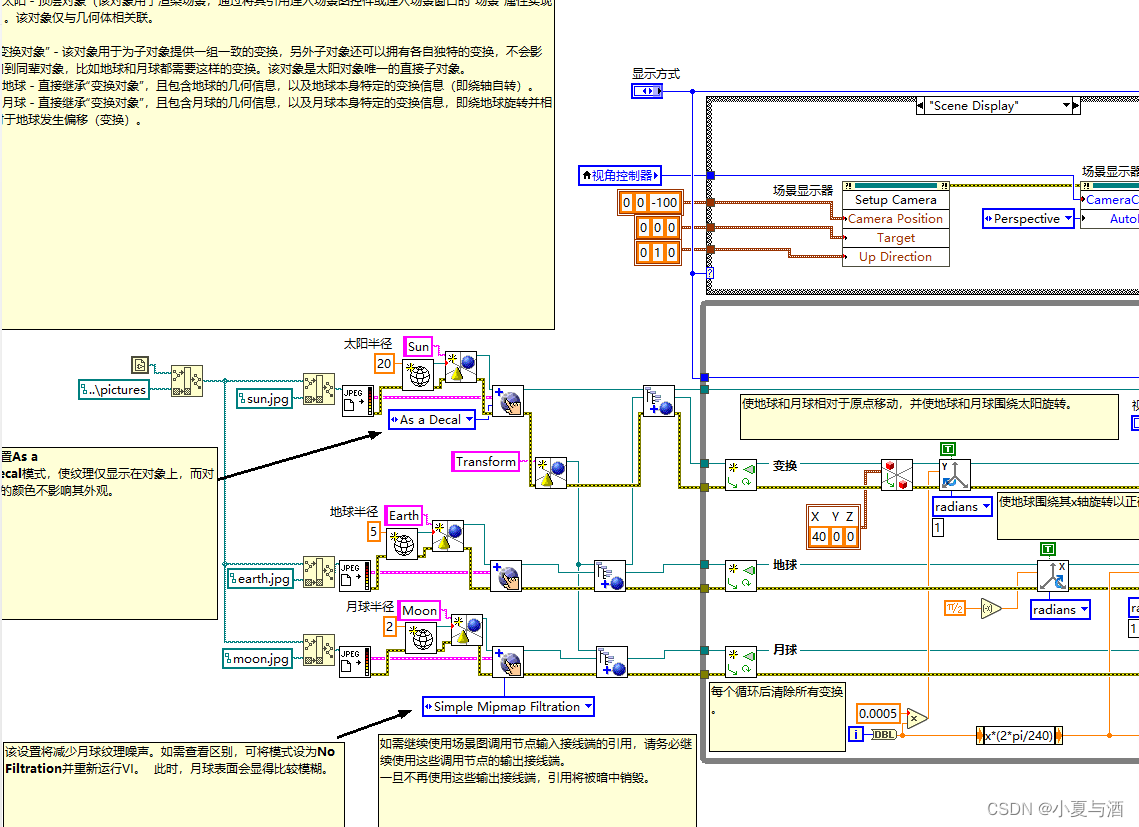The height and width of the screenshot is (827, 1139).
Task: Select the Y-axis rotation node above radians
Action: click(955, 473)
